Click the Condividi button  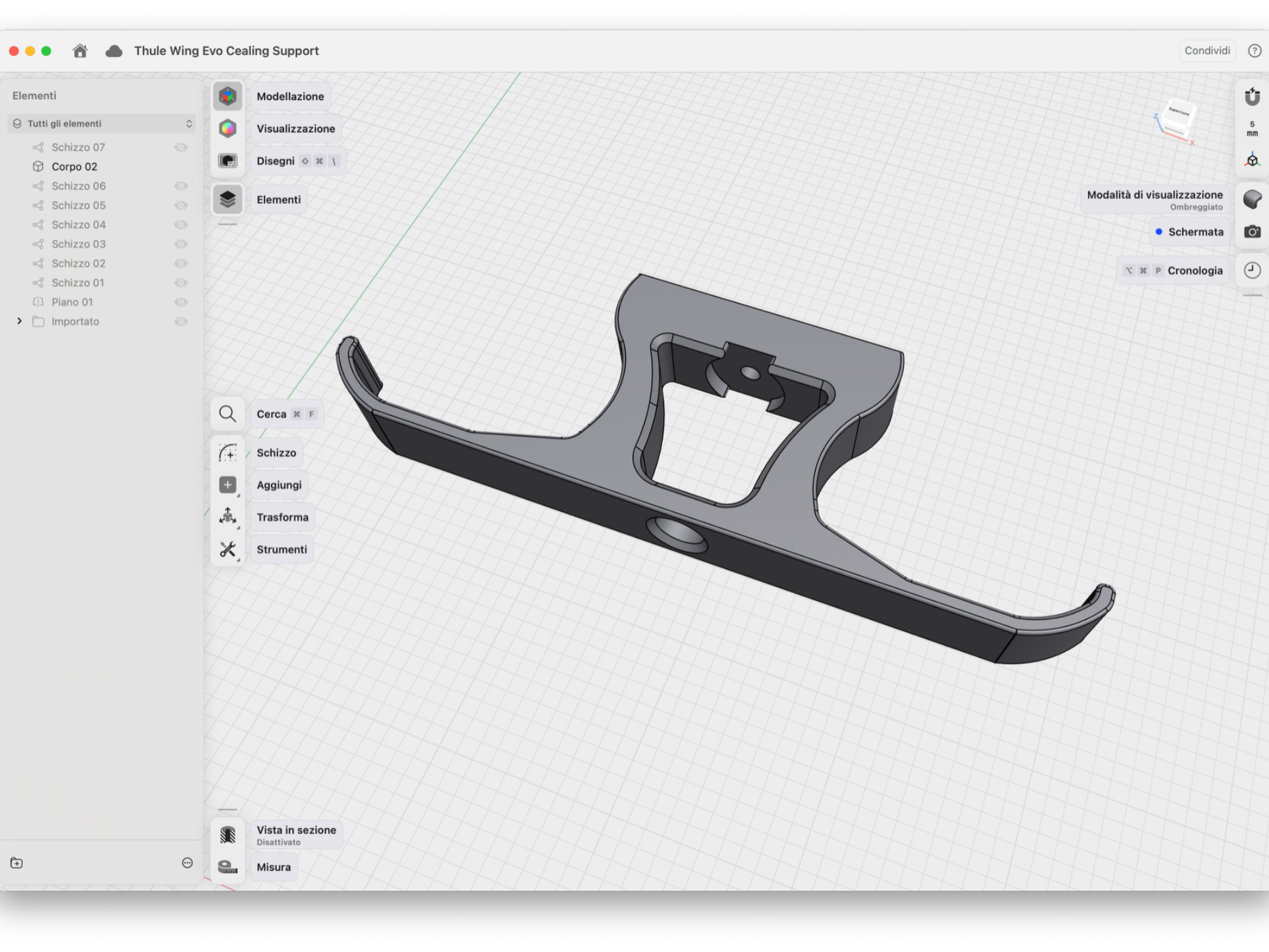[x=1207, y=51]
